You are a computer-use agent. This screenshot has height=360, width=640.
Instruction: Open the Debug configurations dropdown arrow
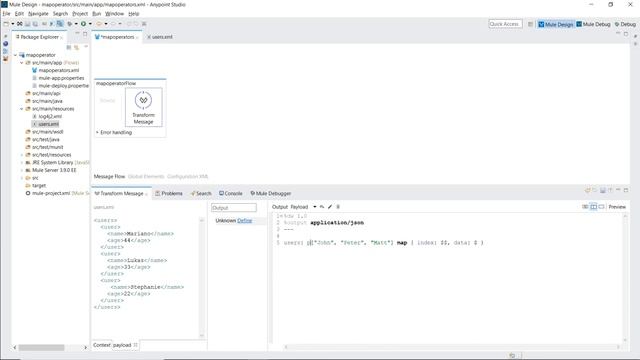tap(76, 24)
